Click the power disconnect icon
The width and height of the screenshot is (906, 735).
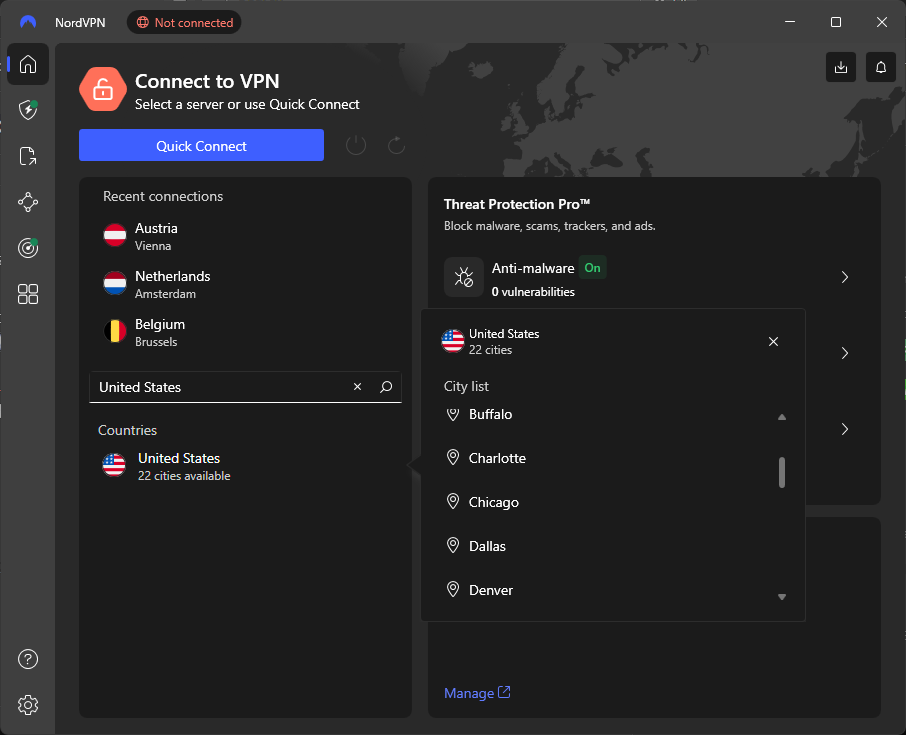(x=356, y=146)
